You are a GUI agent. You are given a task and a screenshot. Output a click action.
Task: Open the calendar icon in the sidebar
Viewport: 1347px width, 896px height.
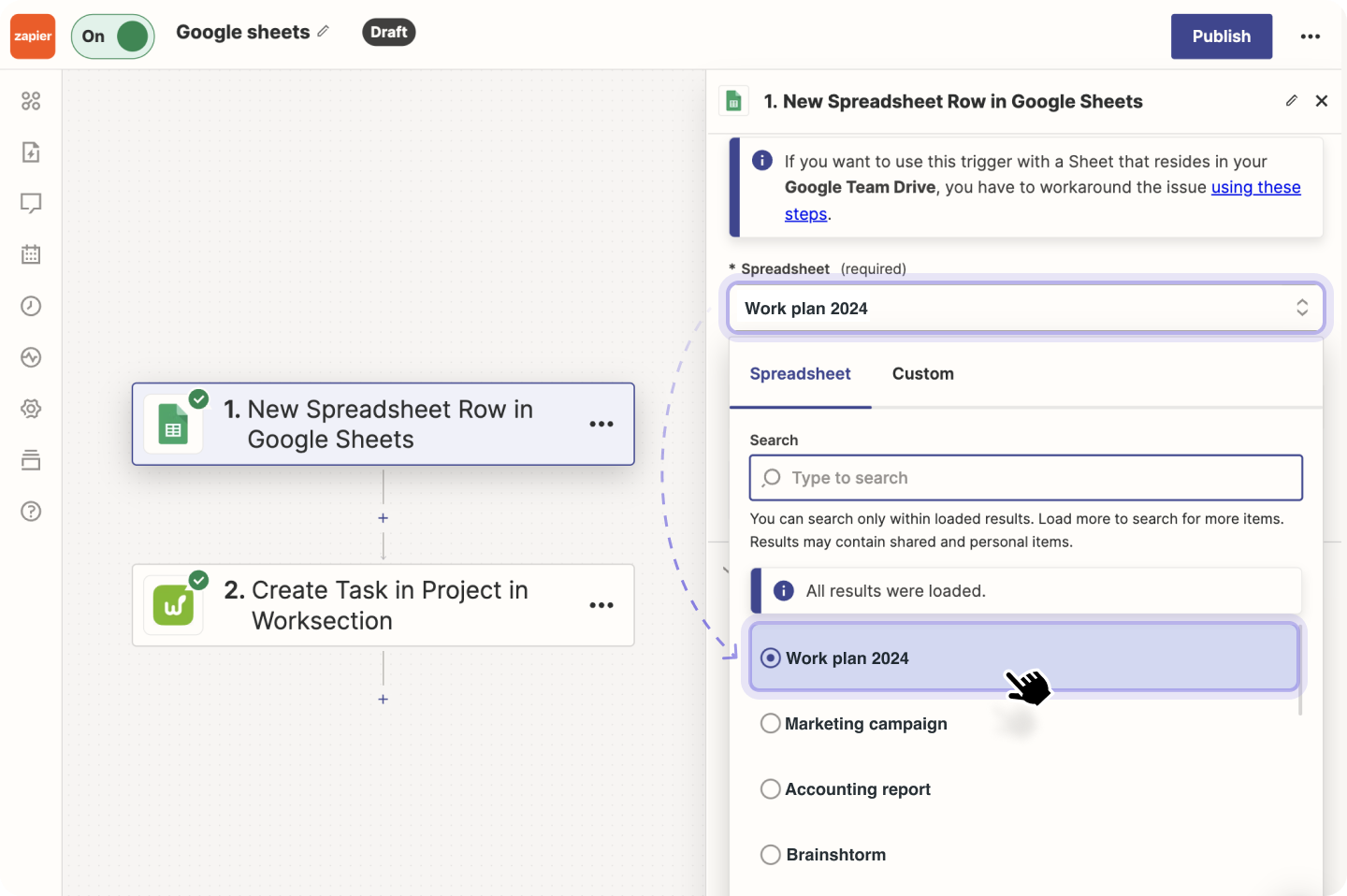pos(31,253)
